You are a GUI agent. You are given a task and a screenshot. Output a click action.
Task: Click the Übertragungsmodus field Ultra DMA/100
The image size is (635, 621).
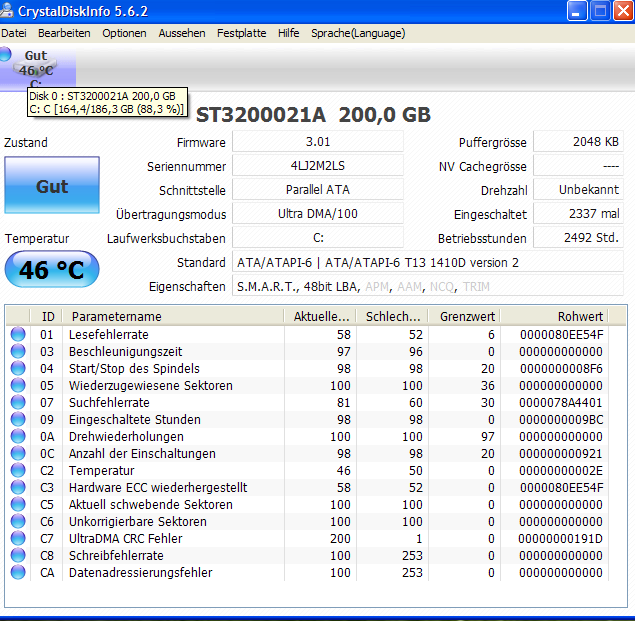pyautogui.click(x=318, y=213)
